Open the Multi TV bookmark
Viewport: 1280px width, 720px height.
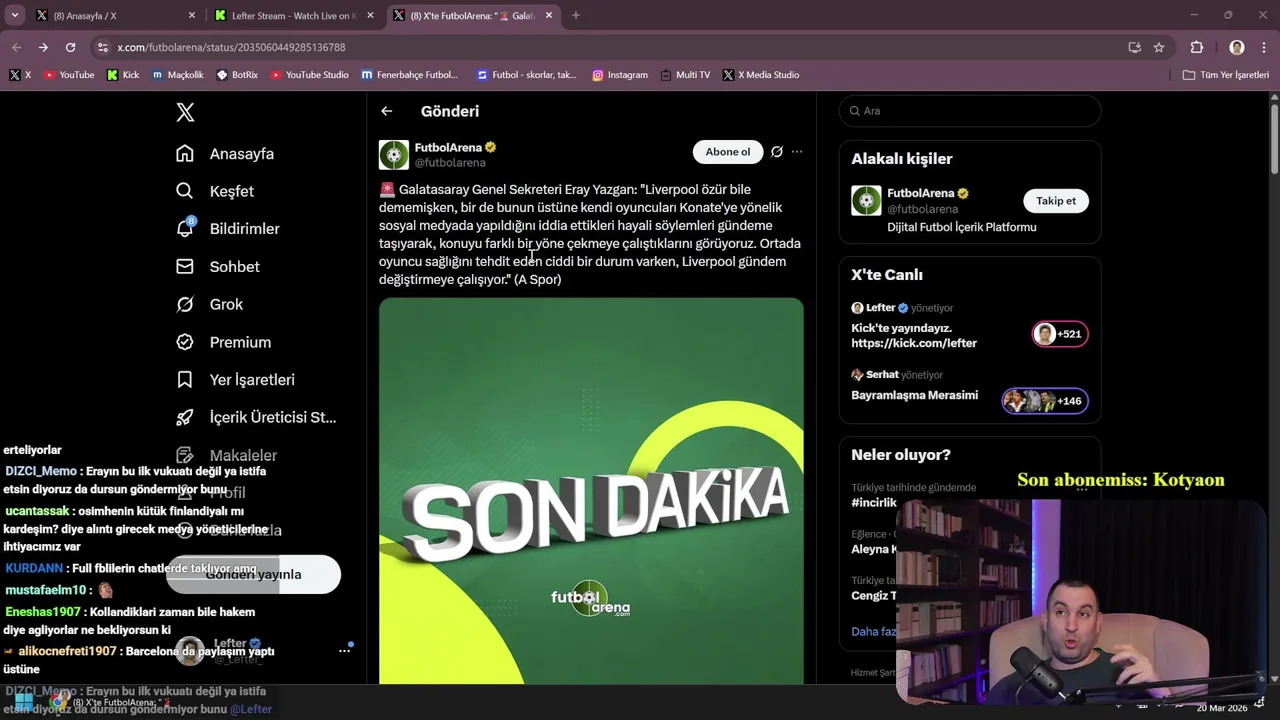(x=685, y=75)
